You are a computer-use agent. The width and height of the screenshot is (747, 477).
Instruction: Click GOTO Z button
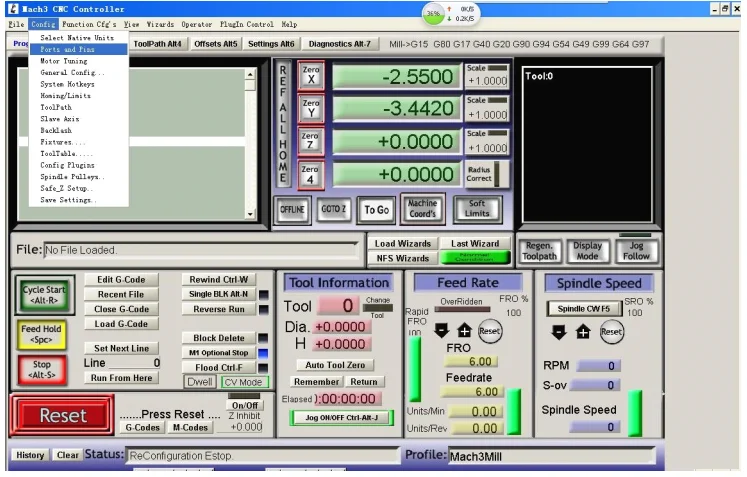click(333, 209)
